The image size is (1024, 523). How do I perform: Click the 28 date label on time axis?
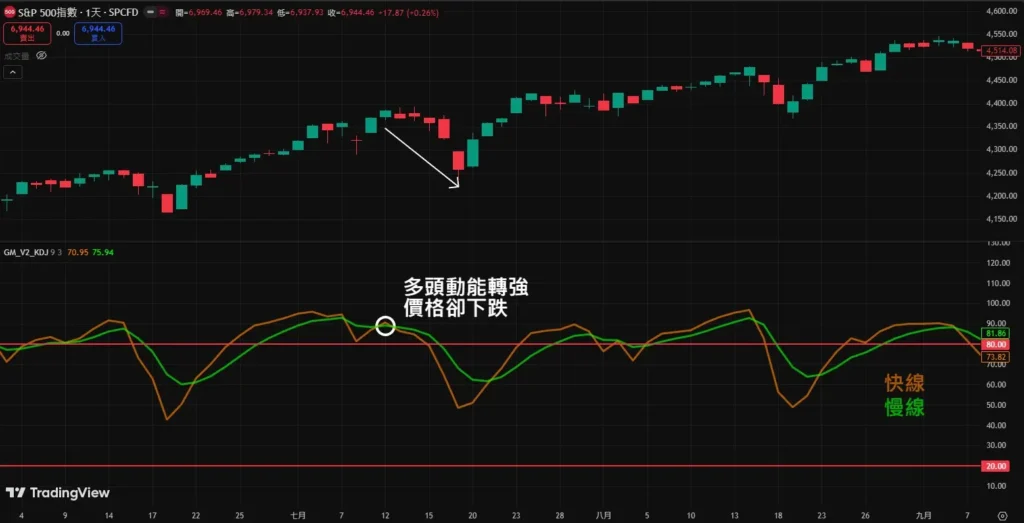pos(560,515)
